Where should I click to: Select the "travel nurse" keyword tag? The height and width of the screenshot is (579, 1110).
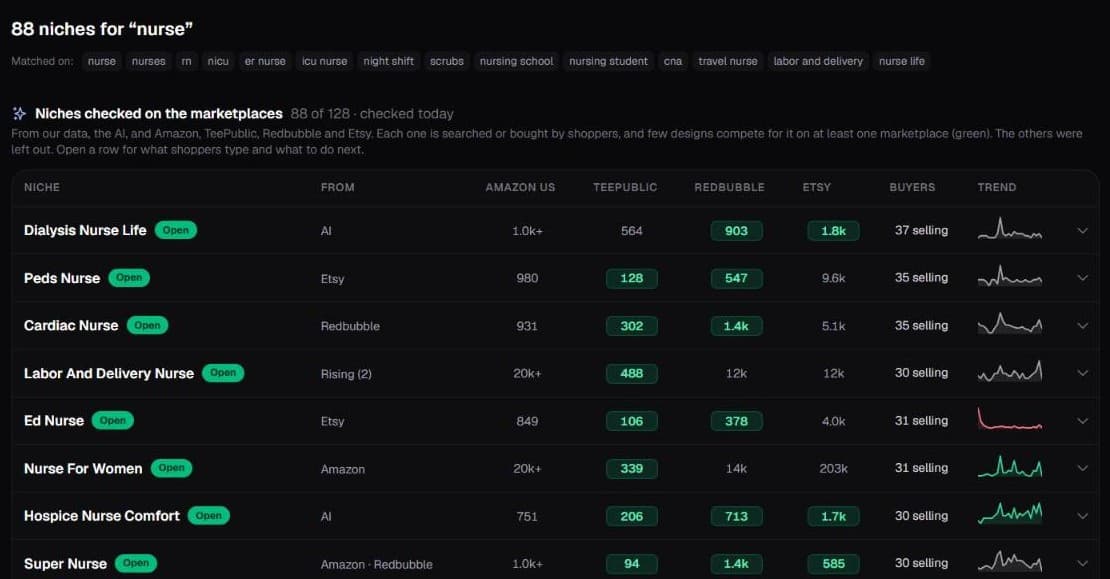tap(728, 62)
